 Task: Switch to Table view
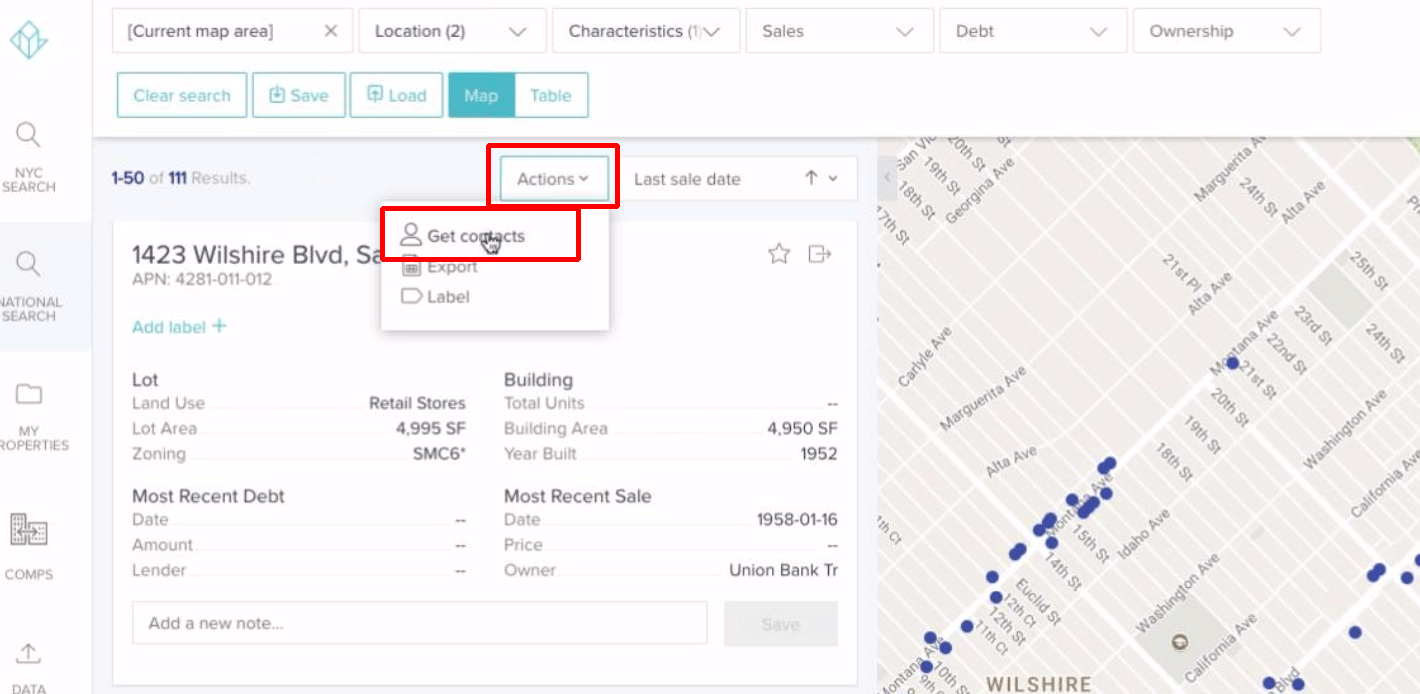(x=551, y=95)
